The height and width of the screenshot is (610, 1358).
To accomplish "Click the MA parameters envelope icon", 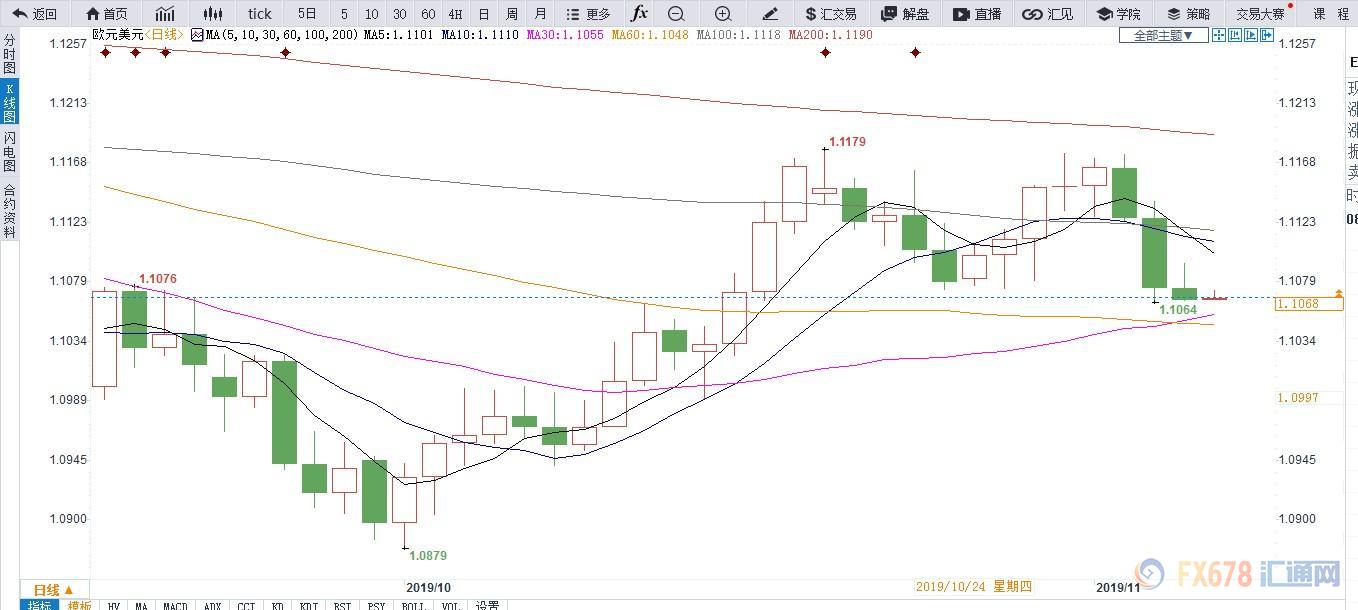I will [197, 35].
